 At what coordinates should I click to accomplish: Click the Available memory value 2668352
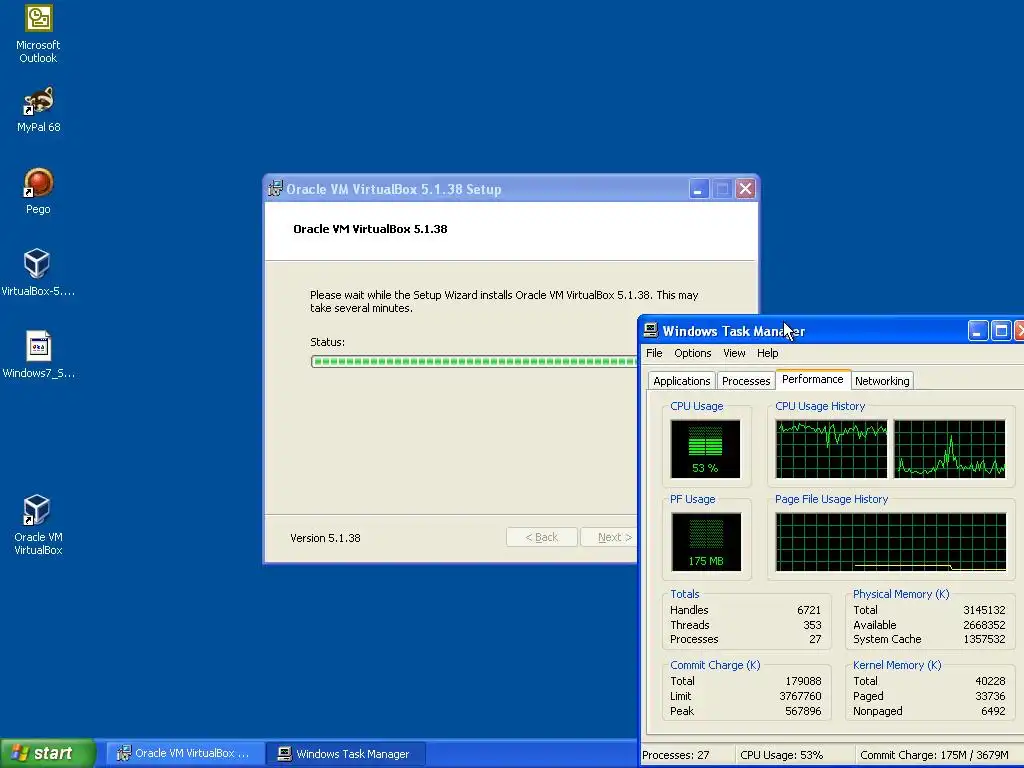(x=984, y=625)
